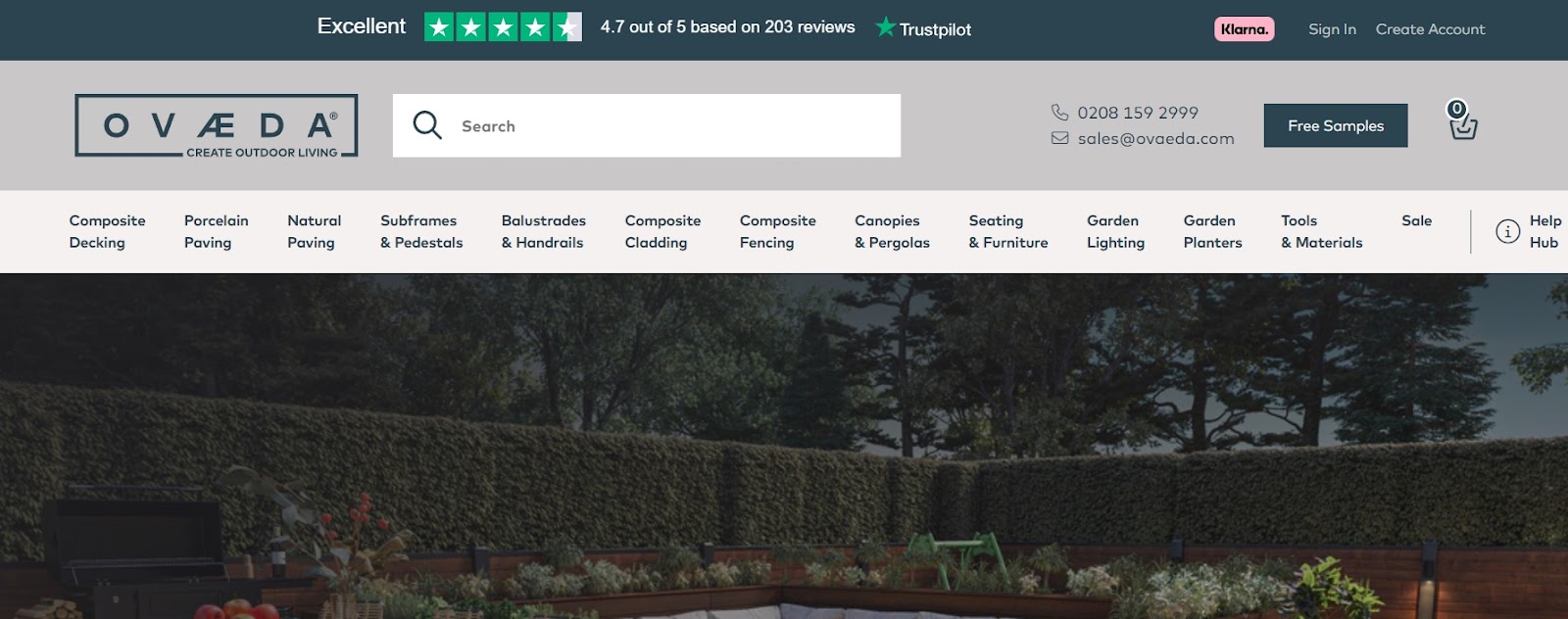Open Seating & Furniture menu
Viewport: 1568px width, 619px height.
coord(1008,231)
